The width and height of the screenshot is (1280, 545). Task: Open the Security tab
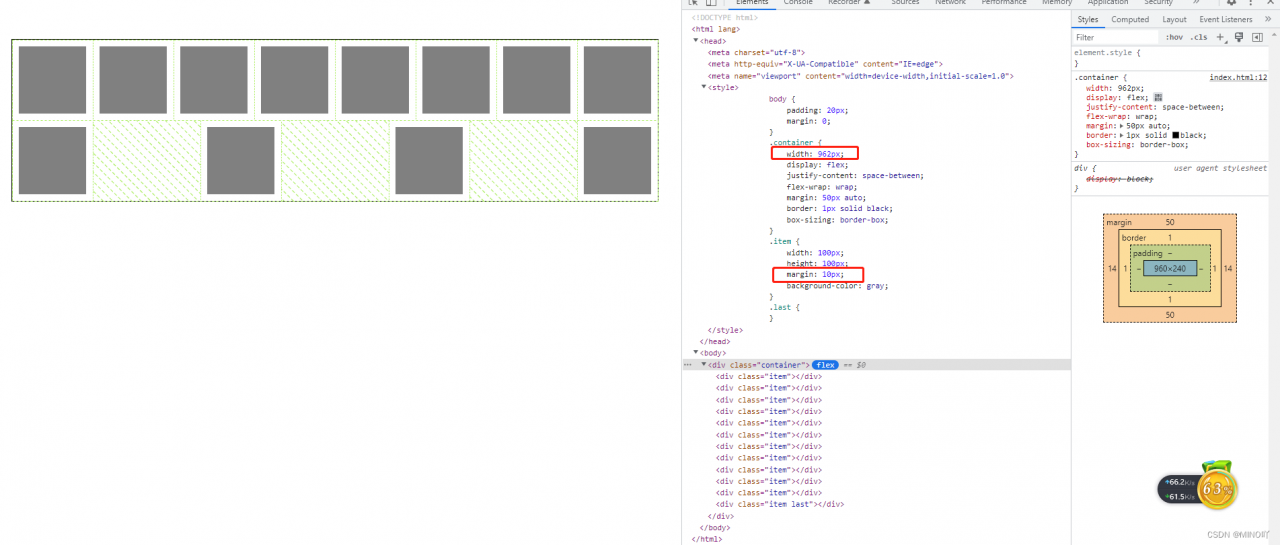(x=1158, y=3)
